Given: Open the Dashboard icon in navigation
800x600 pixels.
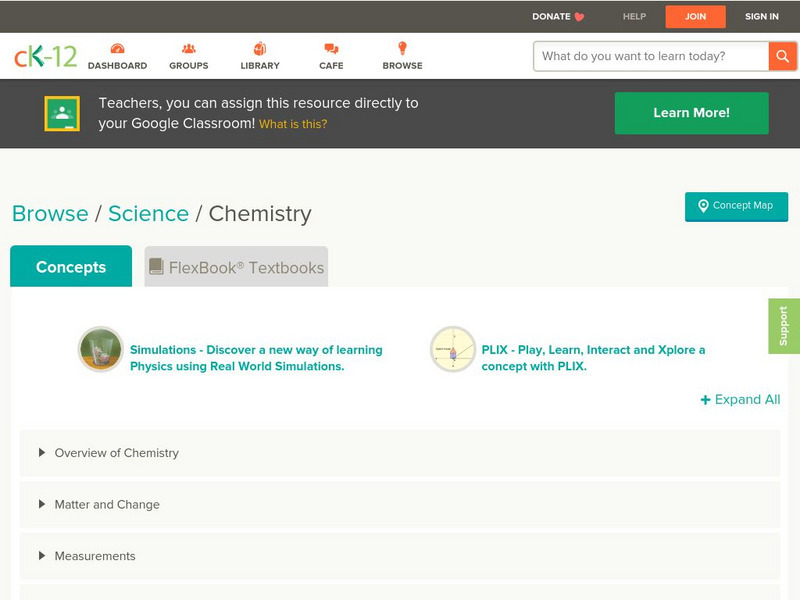Looking at the screenshot, I should [x=117, y=49].
